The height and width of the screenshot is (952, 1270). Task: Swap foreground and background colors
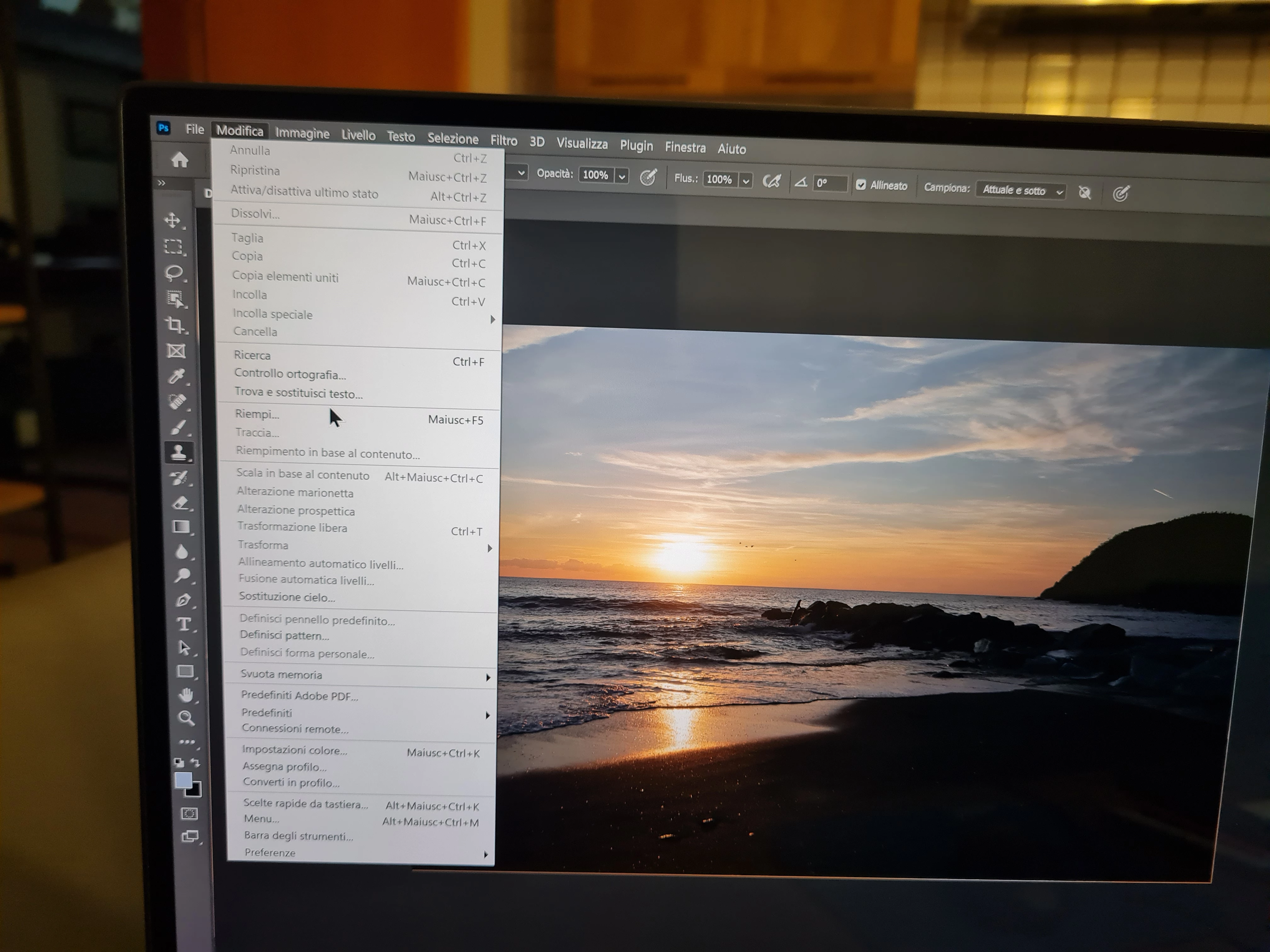[x=195, y=762]
